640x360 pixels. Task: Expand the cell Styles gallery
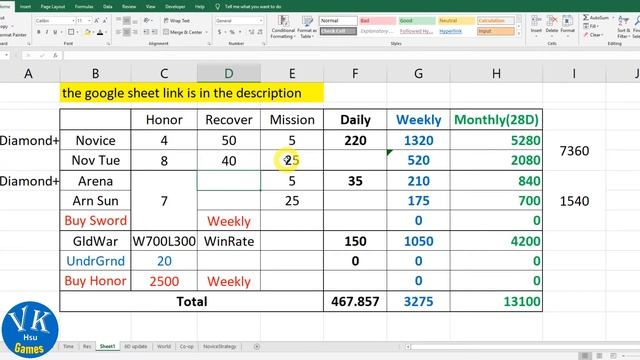[519, 33]
